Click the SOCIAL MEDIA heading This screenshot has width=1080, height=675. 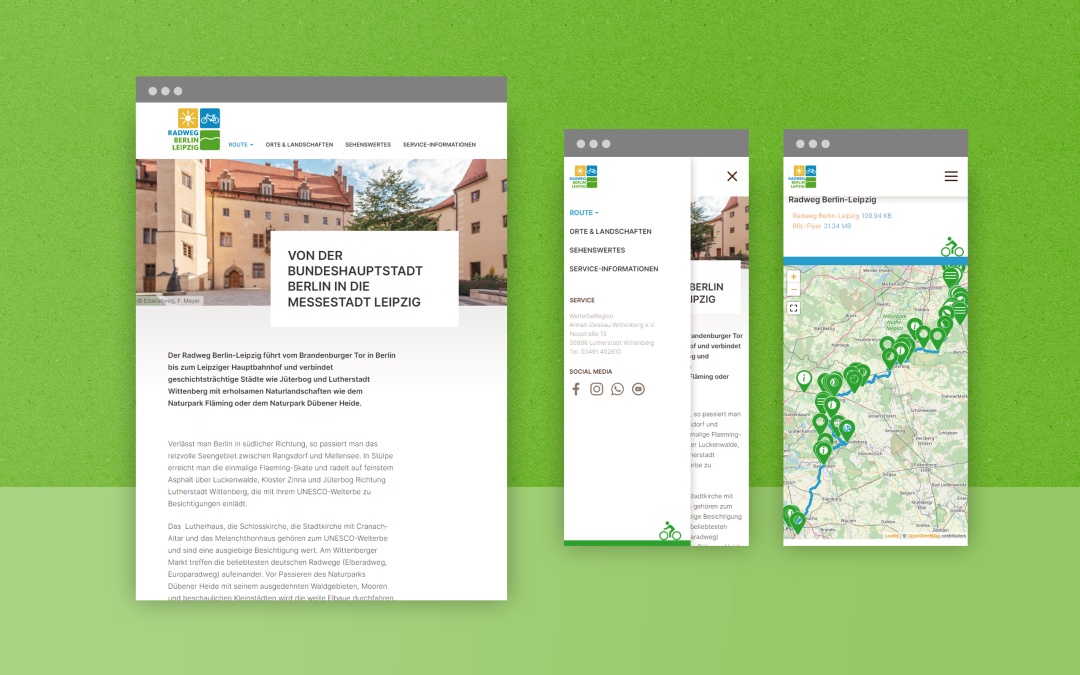590,371
